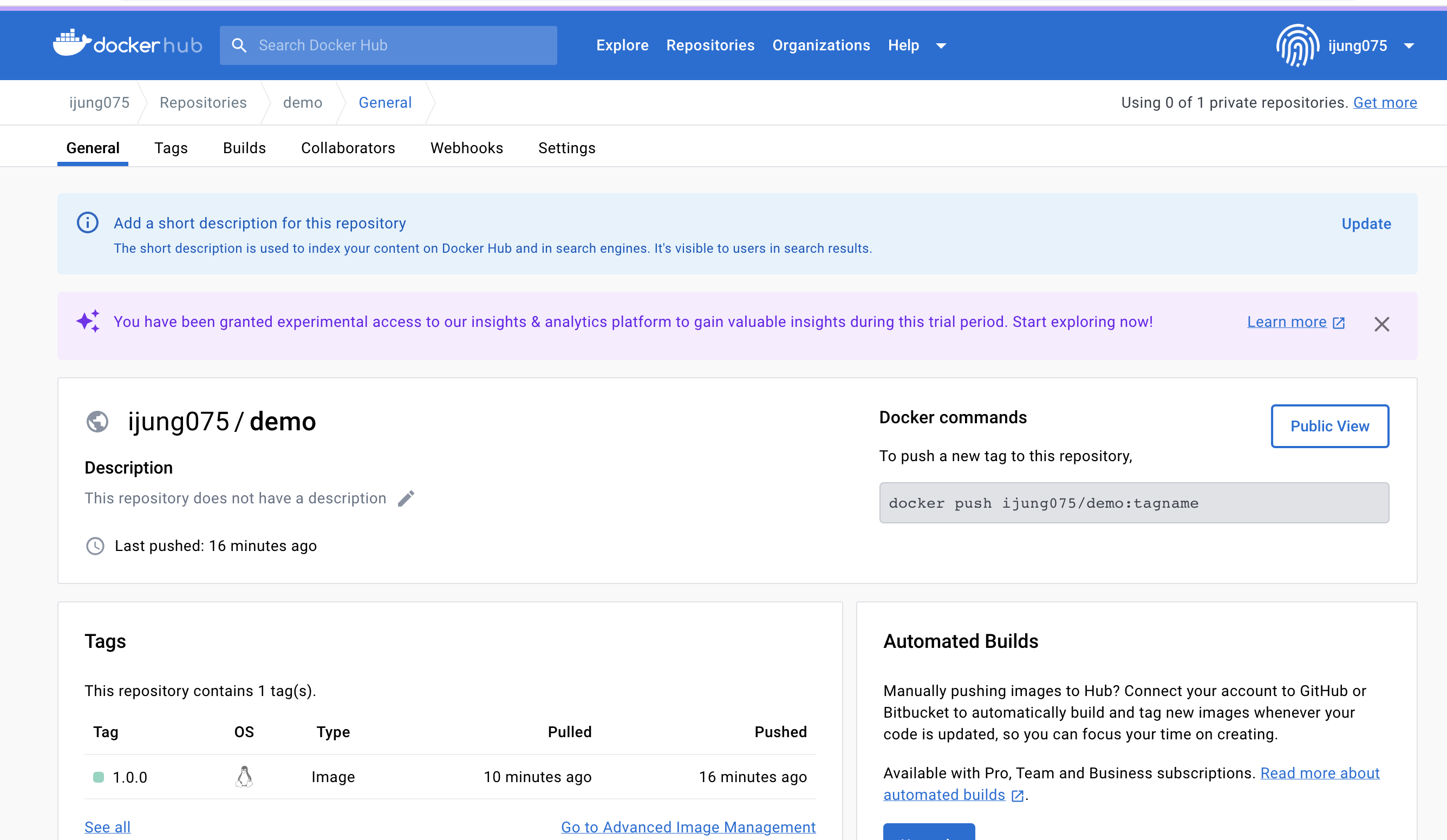Click Update in description banner
The height and width of the screenshot is (840, 1447).
1366,224
